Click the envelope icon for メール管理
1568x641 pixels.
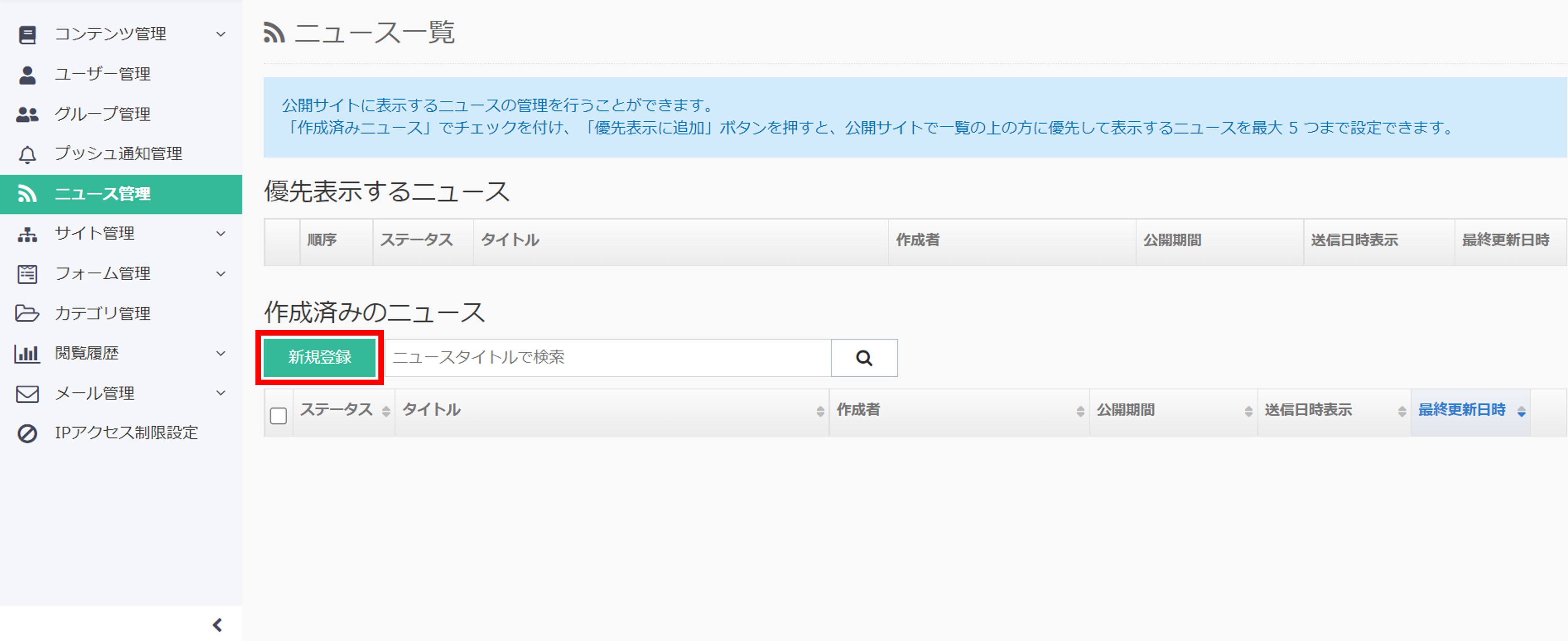point(27,394)
